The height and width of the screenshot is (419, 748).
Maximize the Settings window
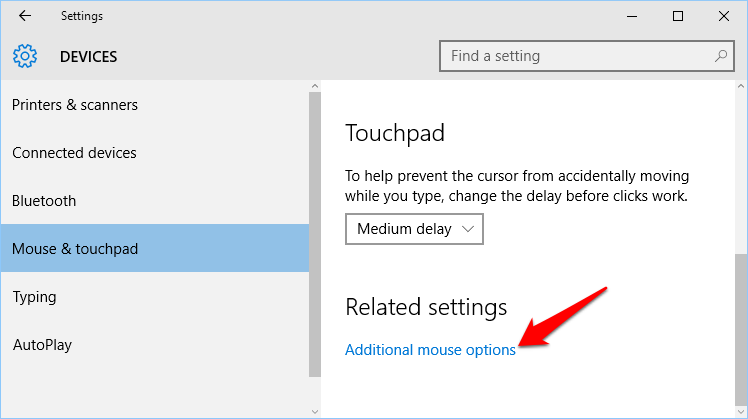pyautogui.click(x=678, y=16)
